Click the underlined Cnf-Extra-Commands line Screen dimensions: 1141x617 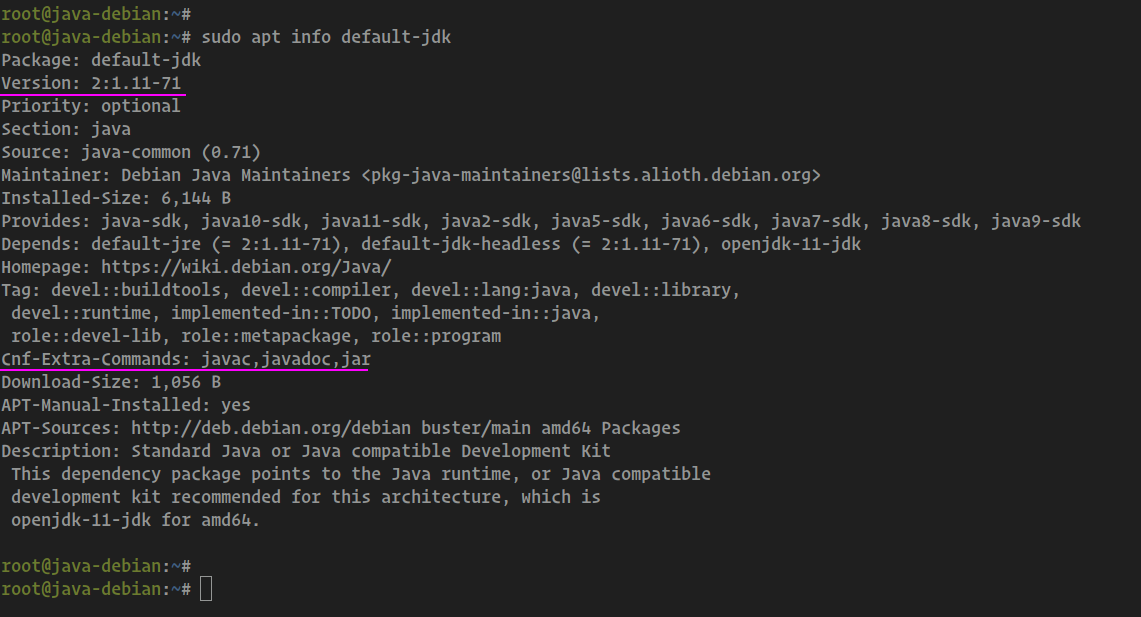(186, 359)
